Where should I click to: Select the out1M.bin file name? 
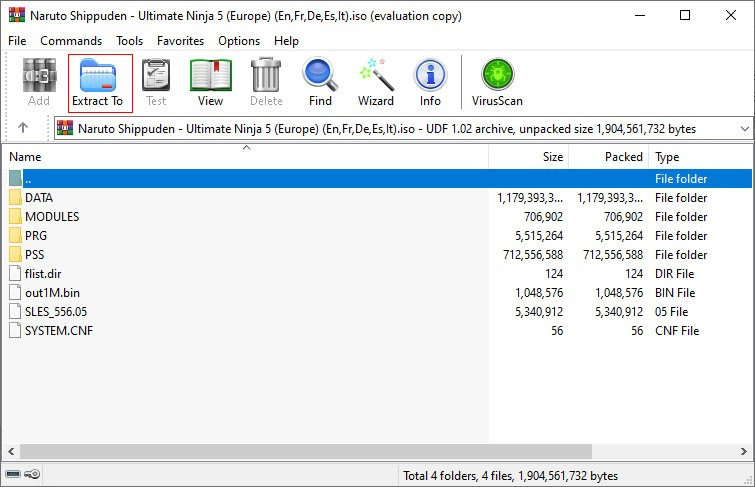click(x=52, y=292)
